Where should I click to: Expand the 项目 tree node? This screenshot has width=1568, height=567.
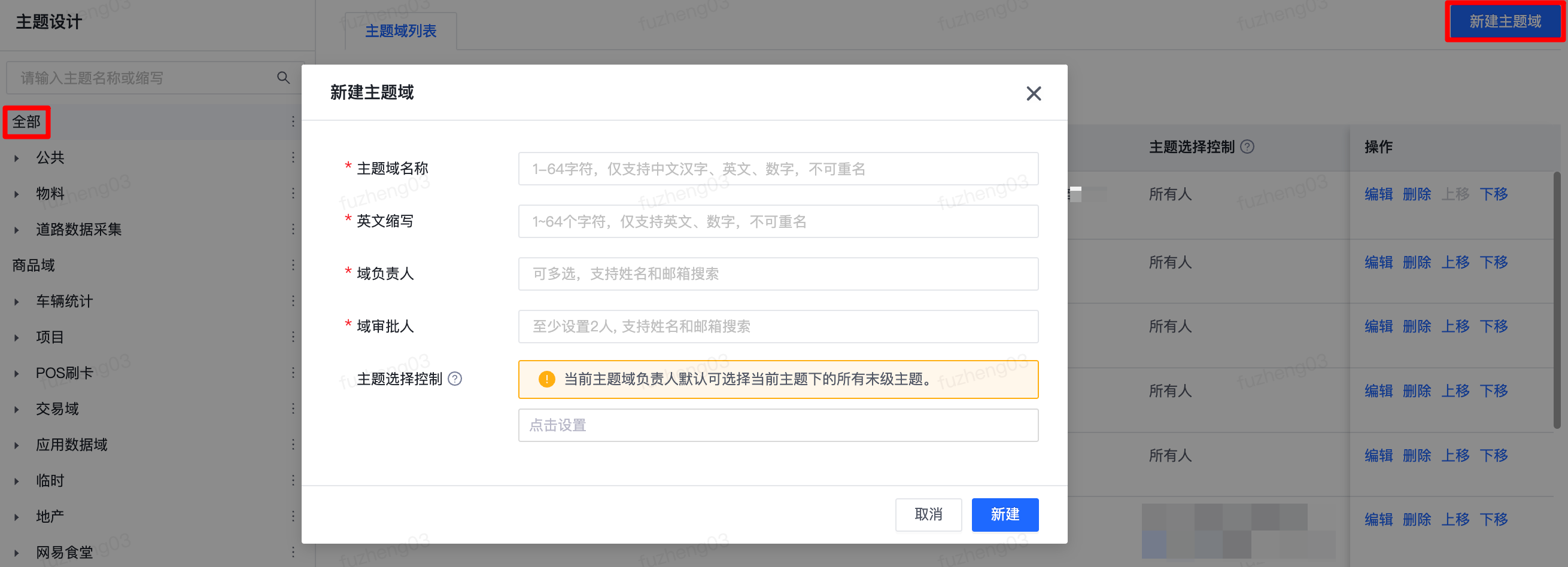[x=16, y=338]
